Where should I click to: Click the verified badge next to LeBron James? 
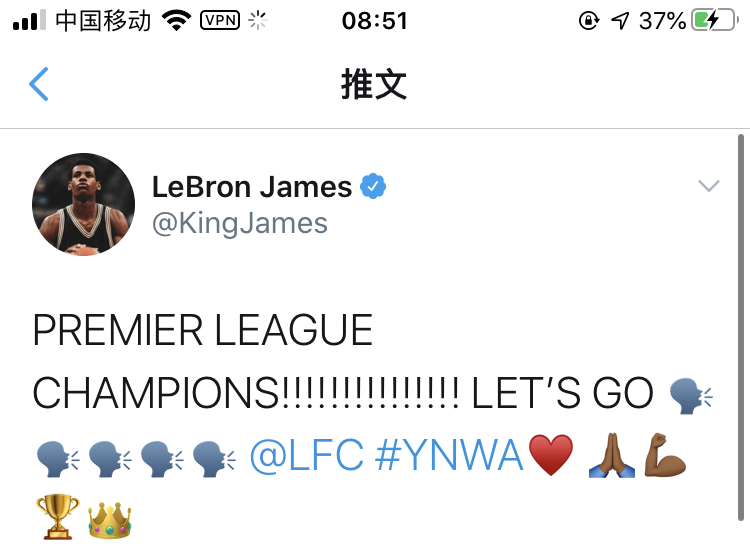click(x=373, y=186)
